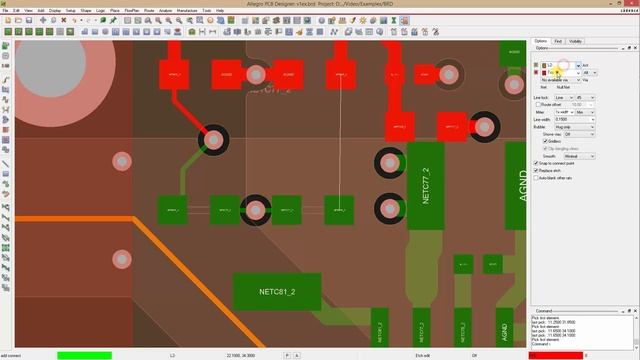Viewport: 640px width, 360px height.
Task: Open the Tools menu
Action: (207, 10)
